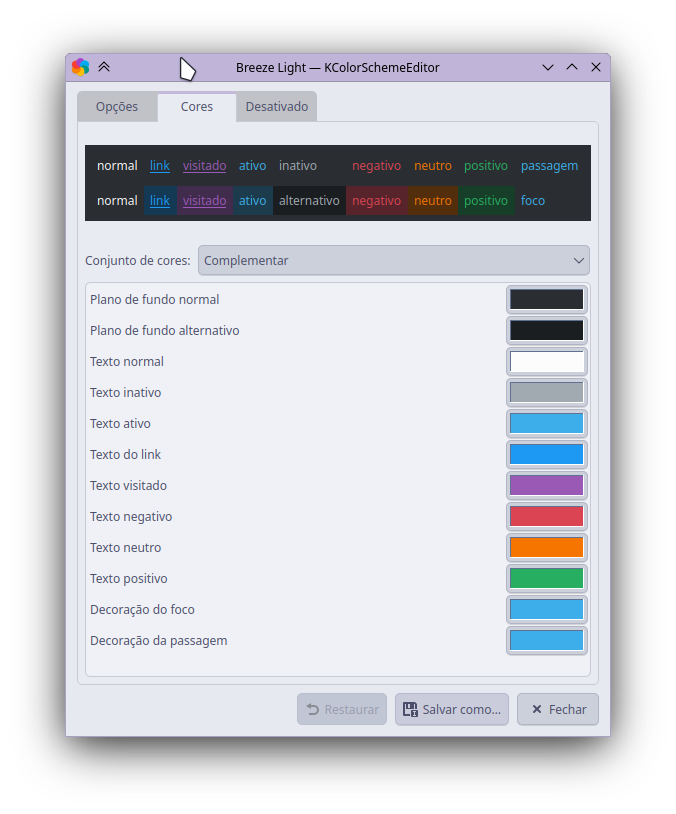
Task: Click the highlighted 'link' in bottom preview row
Action: tap(160, 200)
